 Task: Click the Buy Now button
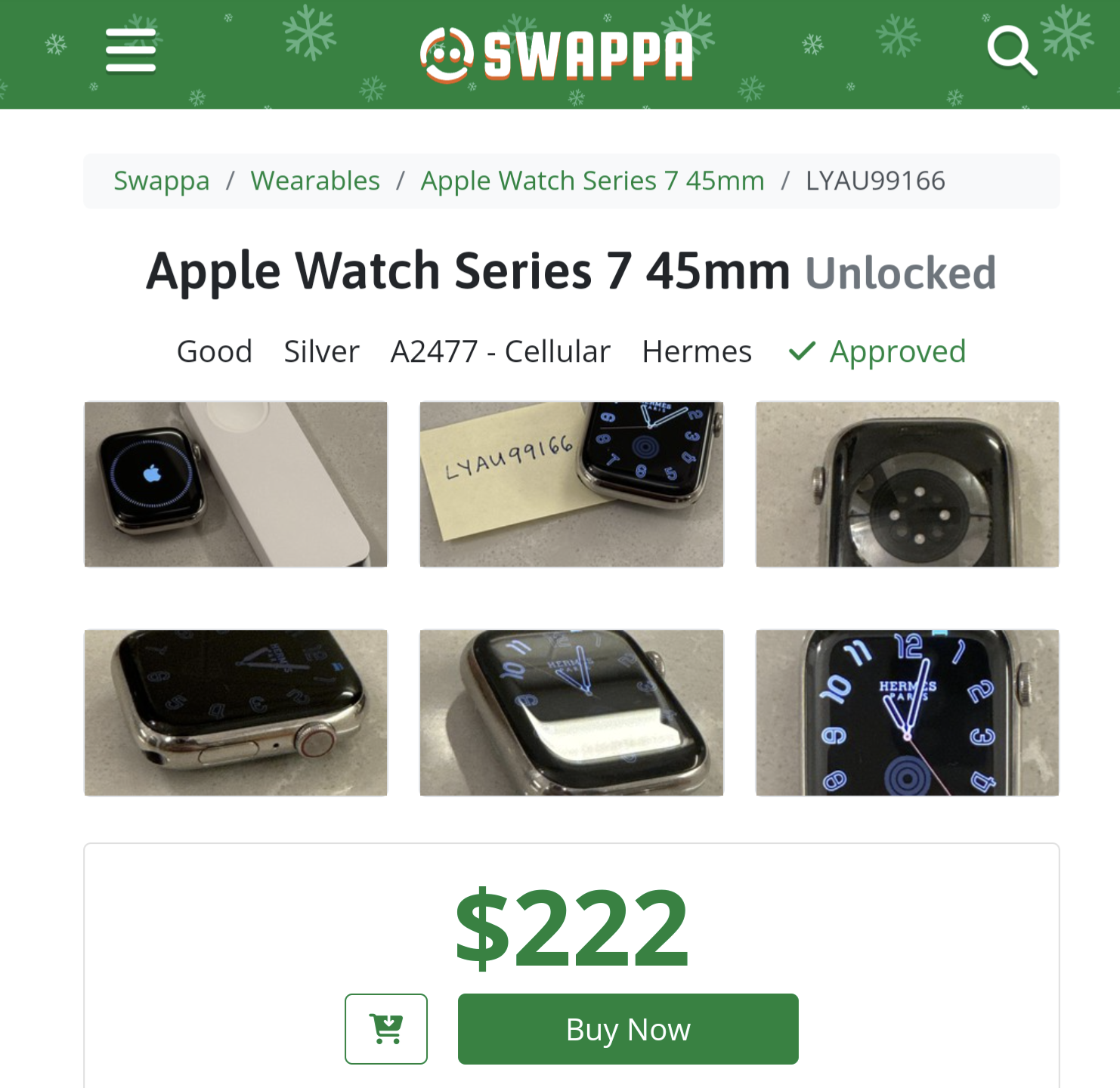point(628,1029)
